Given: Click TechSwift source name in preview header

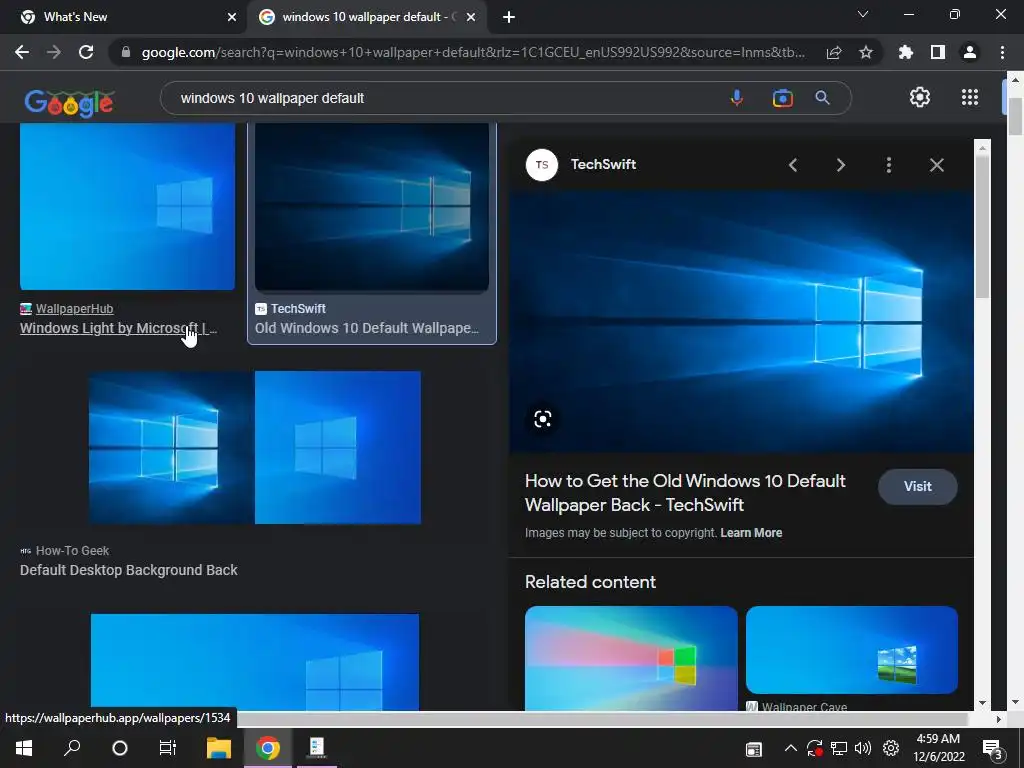Looking at the screenshot, I should coord(603,165).
